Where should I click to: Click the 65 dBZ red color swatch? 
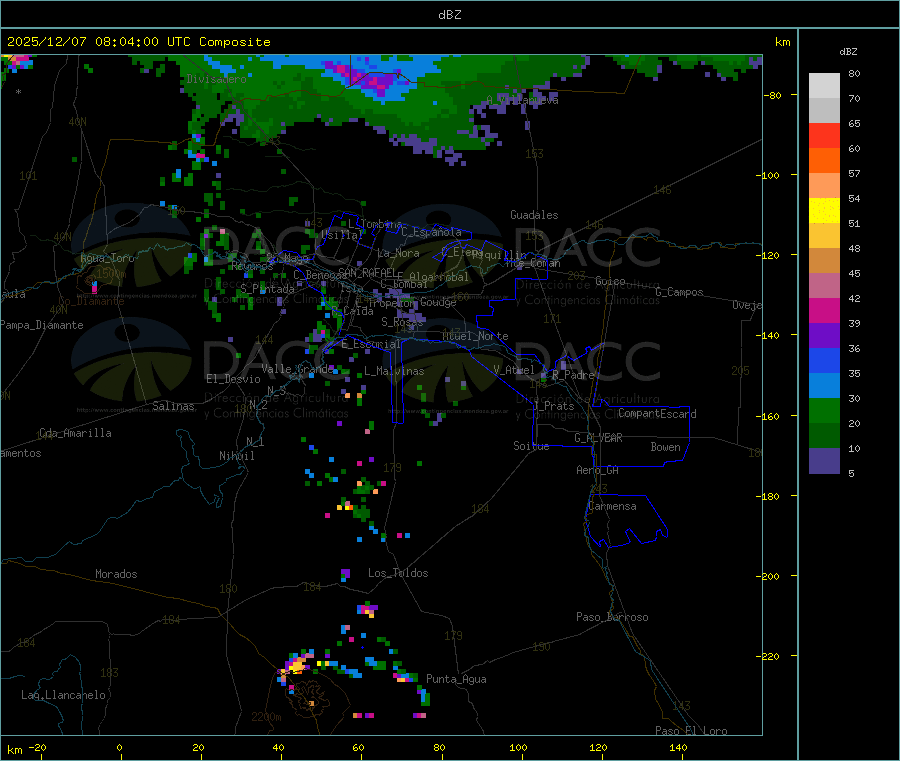click(x=824, y=135)
